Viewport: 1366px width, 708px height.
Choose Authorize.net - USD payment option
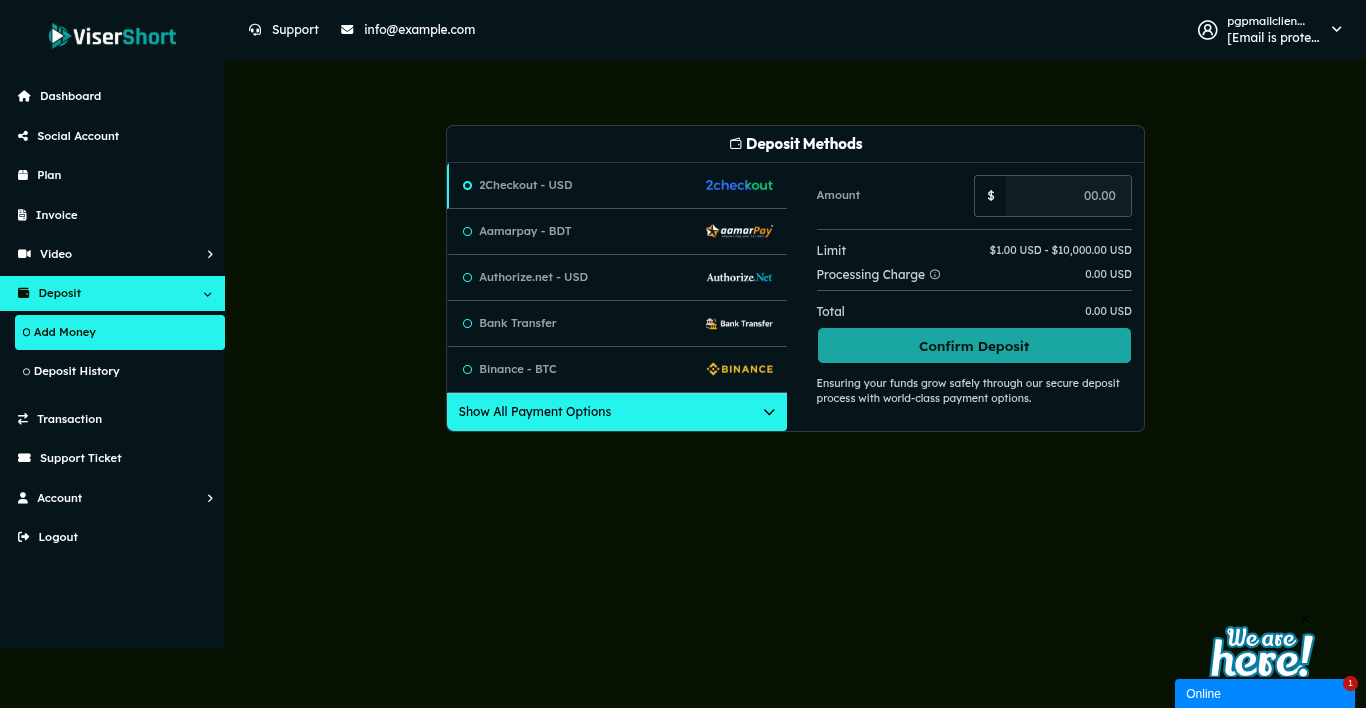pos(533,277)
